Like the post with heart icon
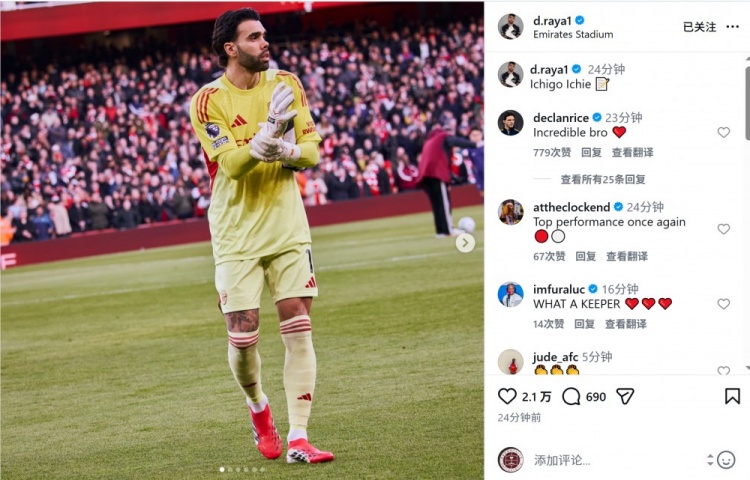 click(x=507, y=396)
